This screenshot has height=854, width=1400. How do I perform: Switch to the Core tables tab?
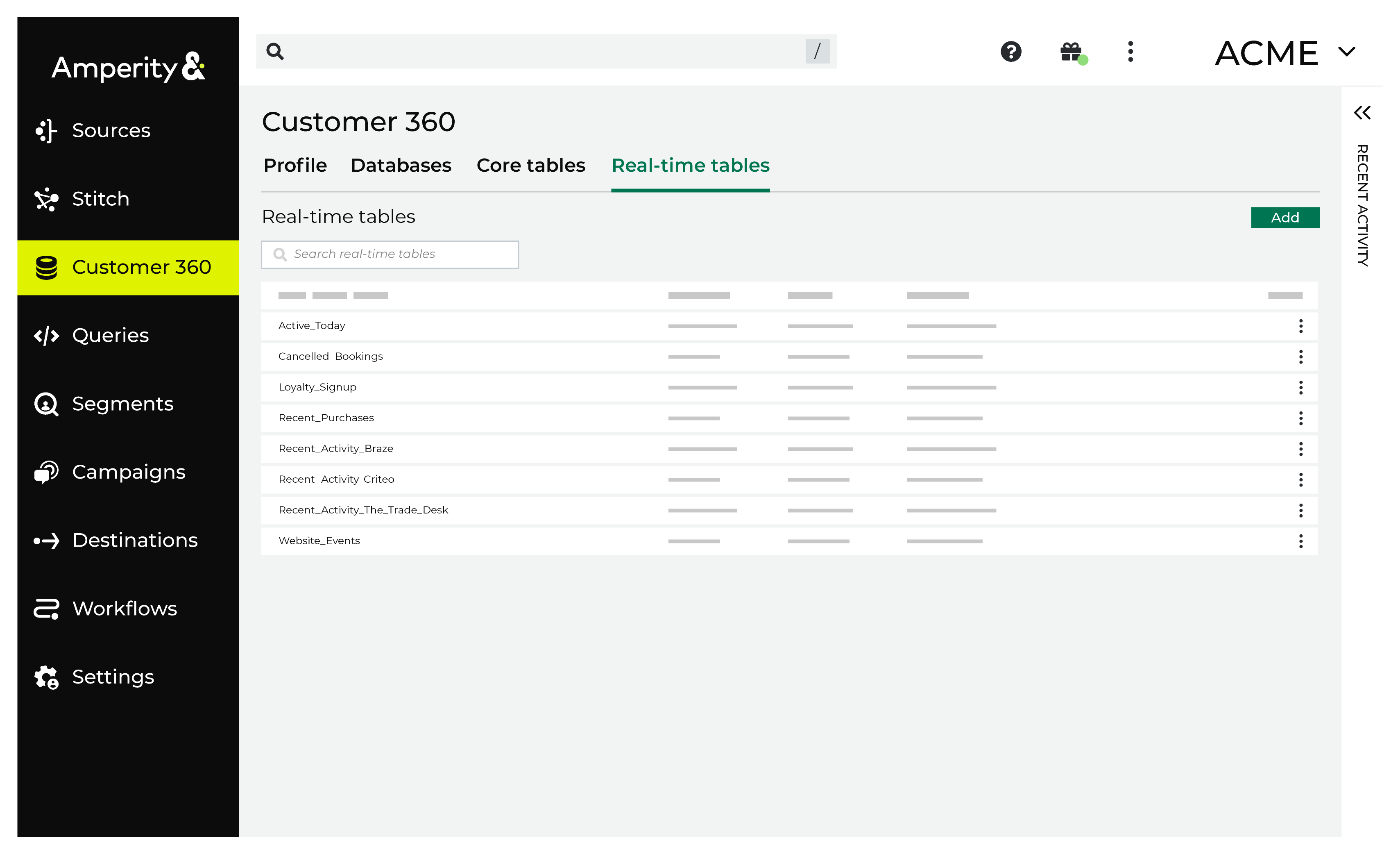point(531,165)
